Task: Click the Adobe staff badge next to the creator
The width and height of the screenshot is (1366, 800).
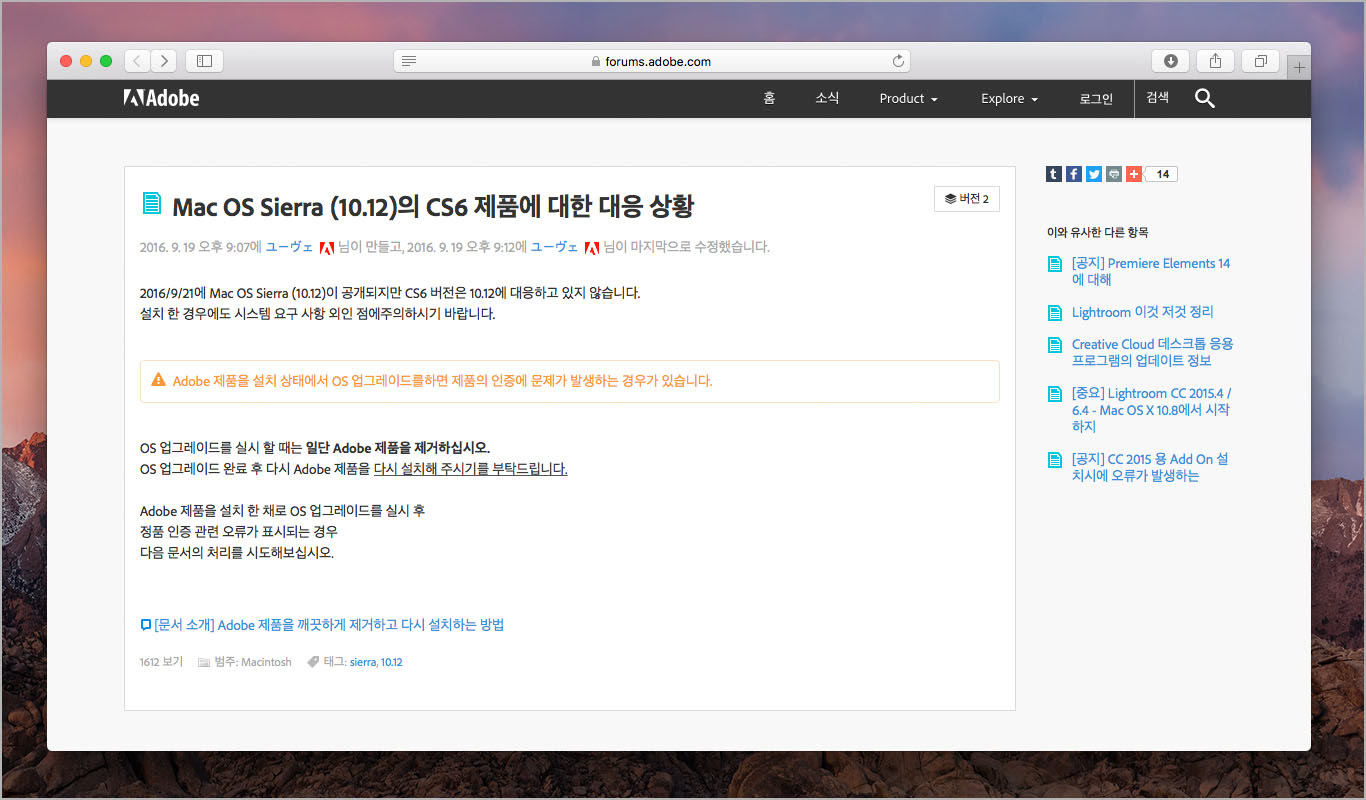Action: coord(326,247)
